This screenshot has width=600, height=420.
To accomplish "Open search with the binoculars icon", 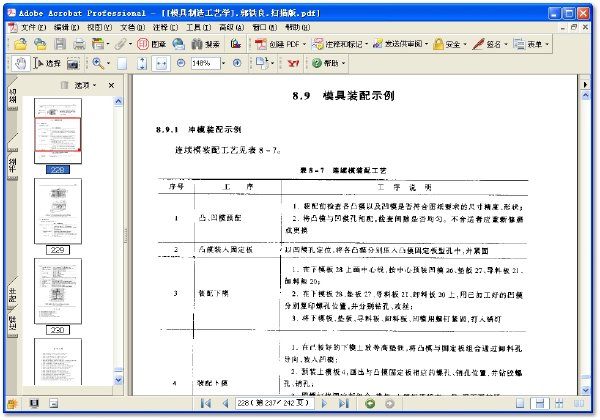I will [205, 44].
